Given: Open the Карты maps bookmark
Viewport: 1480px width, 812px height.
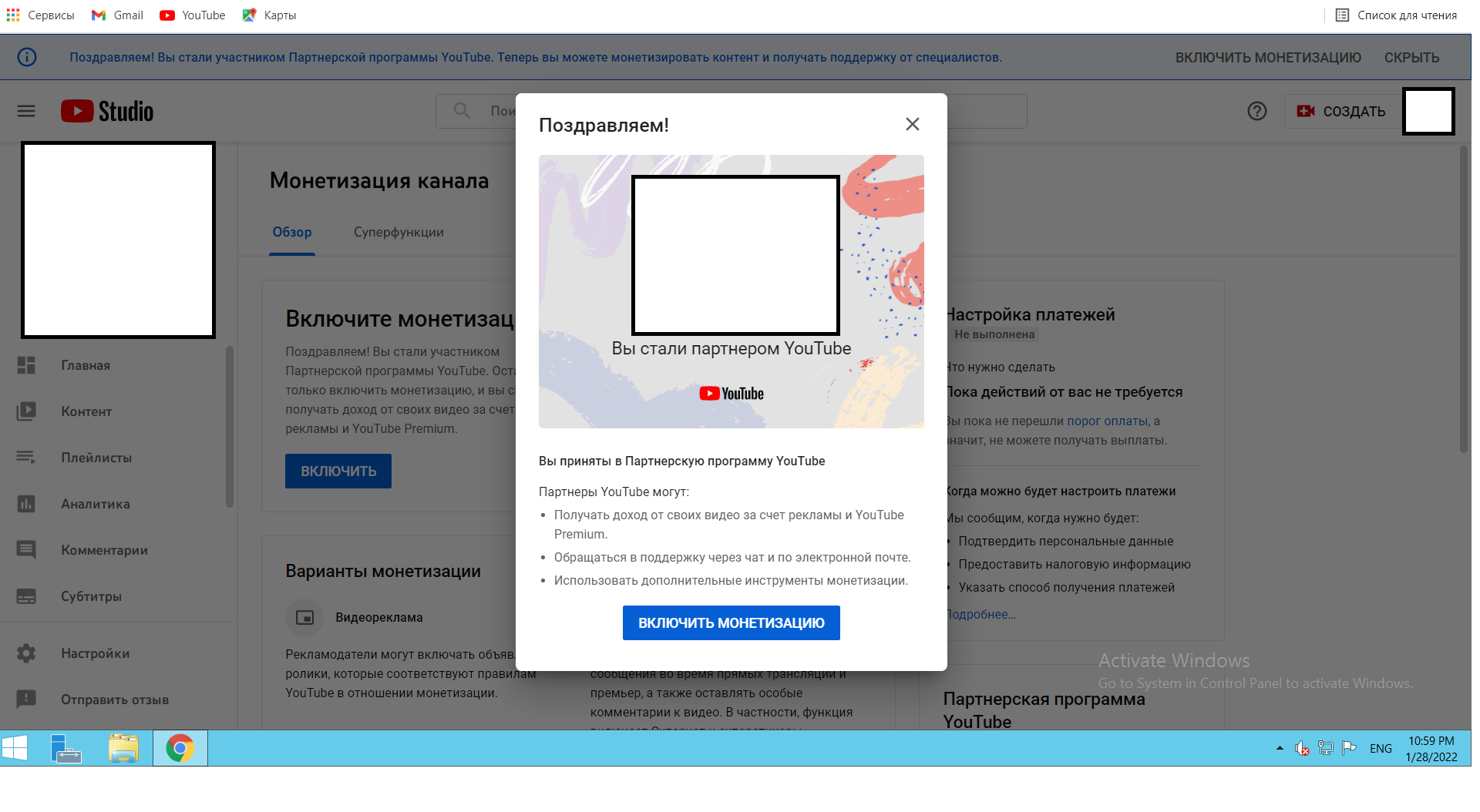Looking at the screenshot, I should tap(269, 15).
